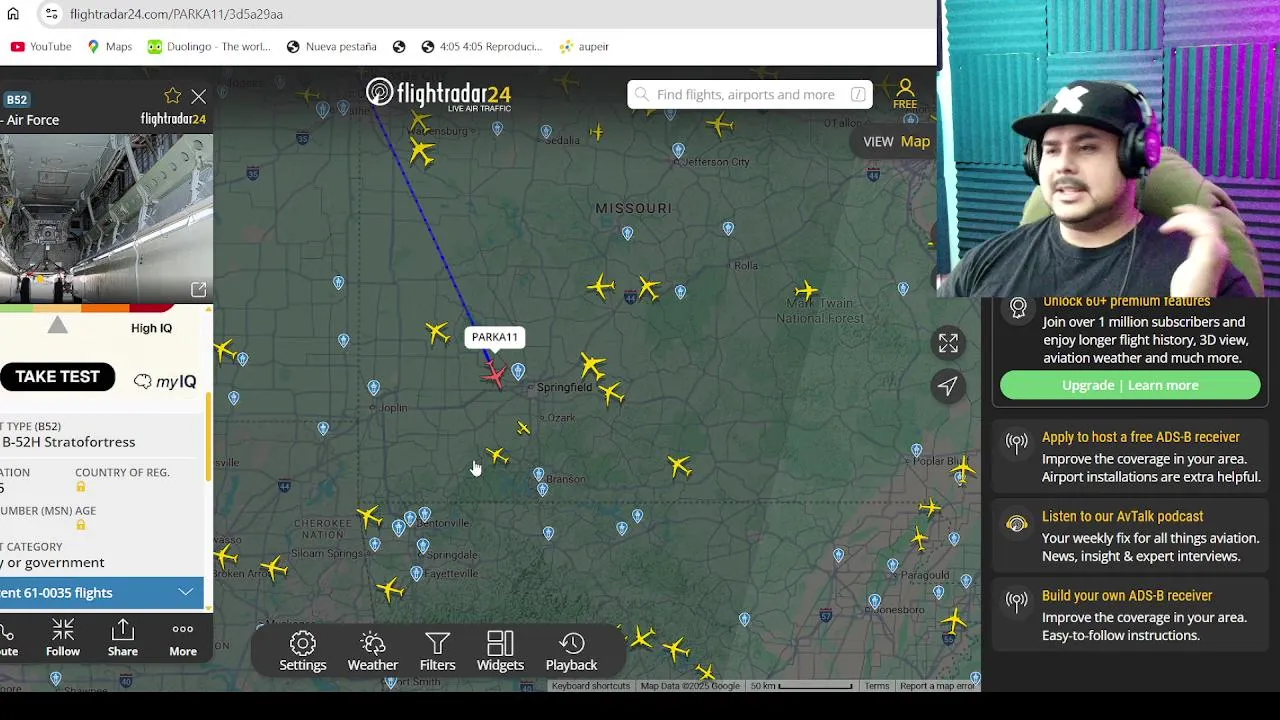Click the Unlock premium features icon
This screenshot has height=720, width=1280.
1018,308
